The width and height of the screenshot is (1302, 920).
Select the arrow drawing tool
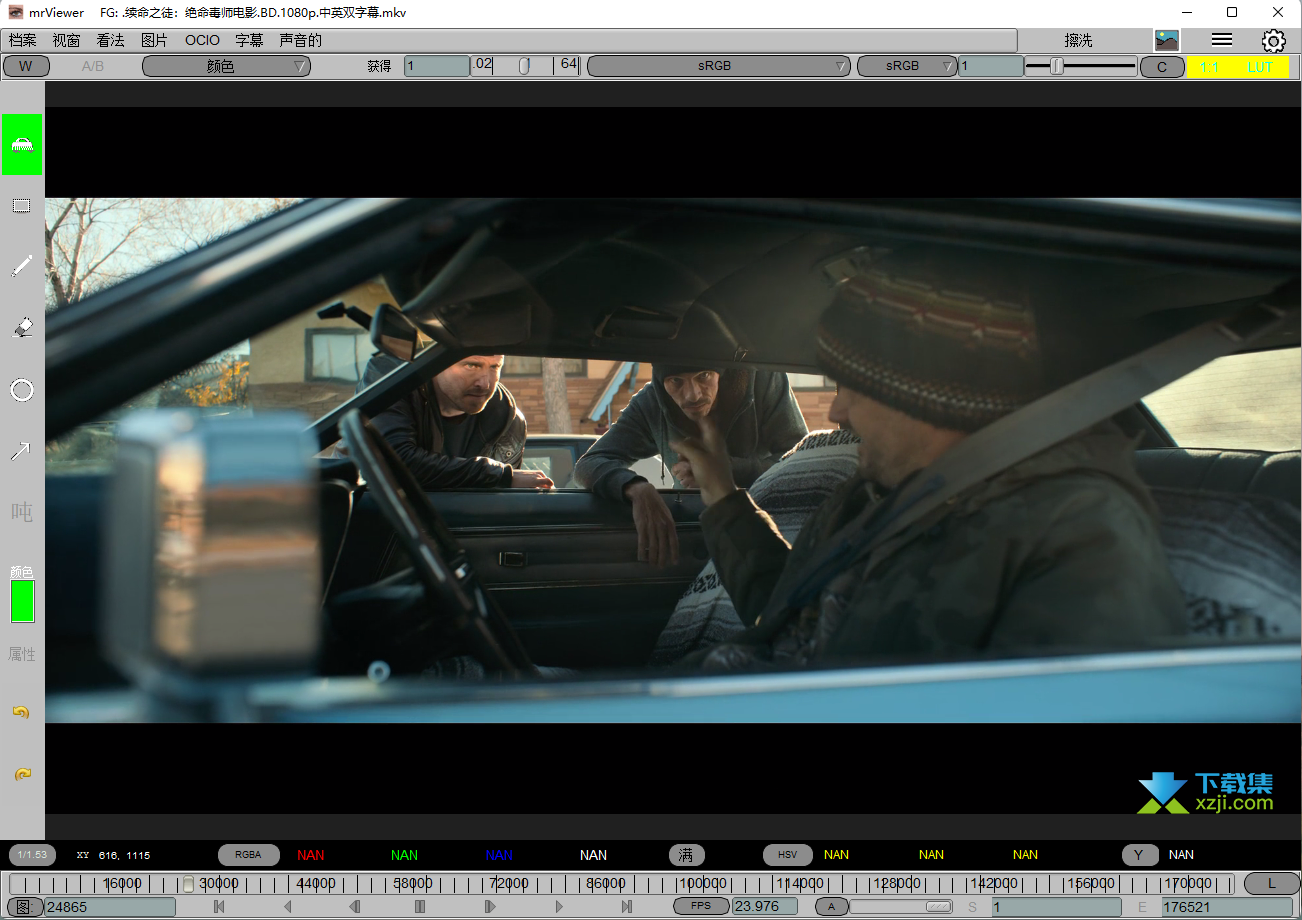[x=22, y=451]
